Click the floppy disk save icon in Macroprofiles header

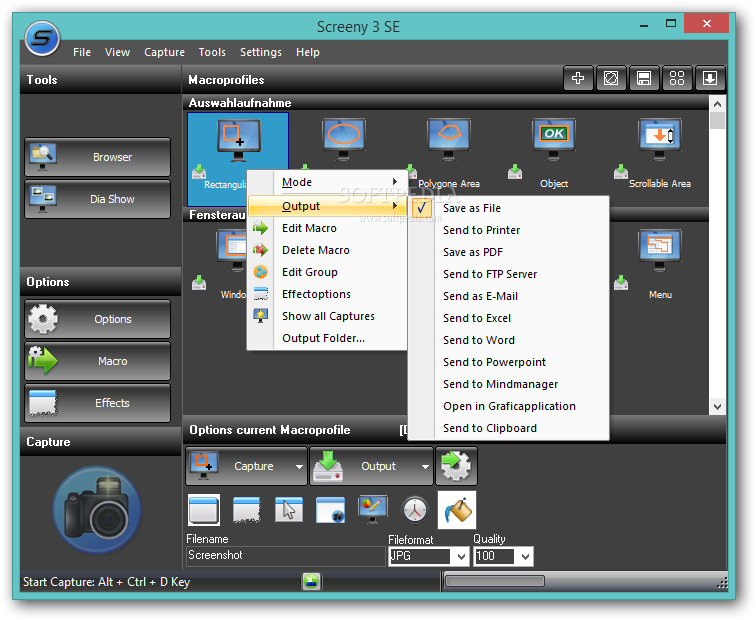point(644,78)
